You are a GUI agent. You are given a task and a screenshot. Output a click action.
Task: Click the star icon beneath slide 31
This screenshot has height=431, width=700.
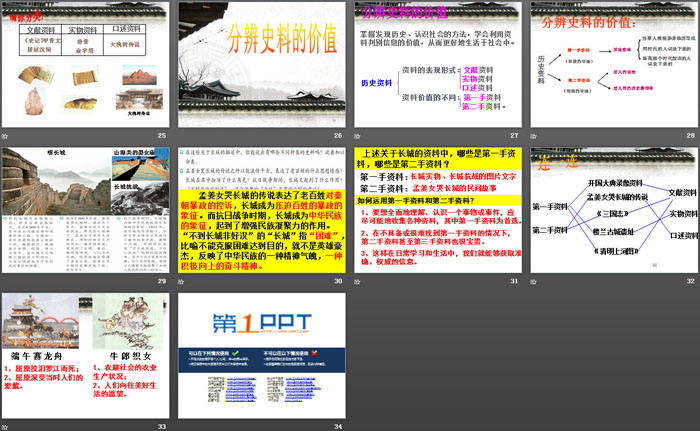point(358,282)
